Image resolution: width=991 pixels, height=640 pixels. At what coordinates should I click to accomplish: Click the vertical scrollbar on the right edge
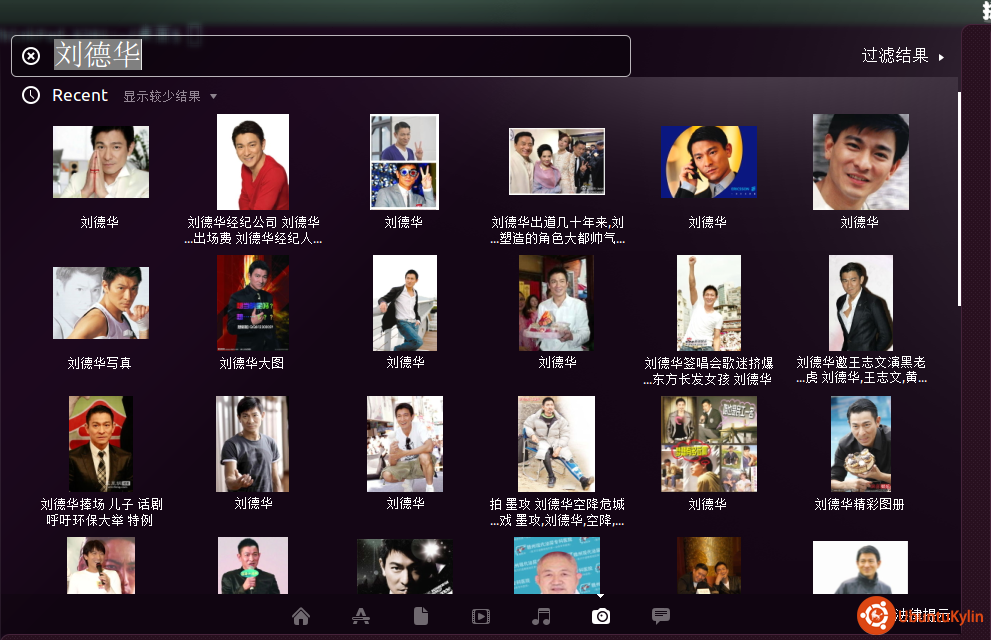[959, 200]
